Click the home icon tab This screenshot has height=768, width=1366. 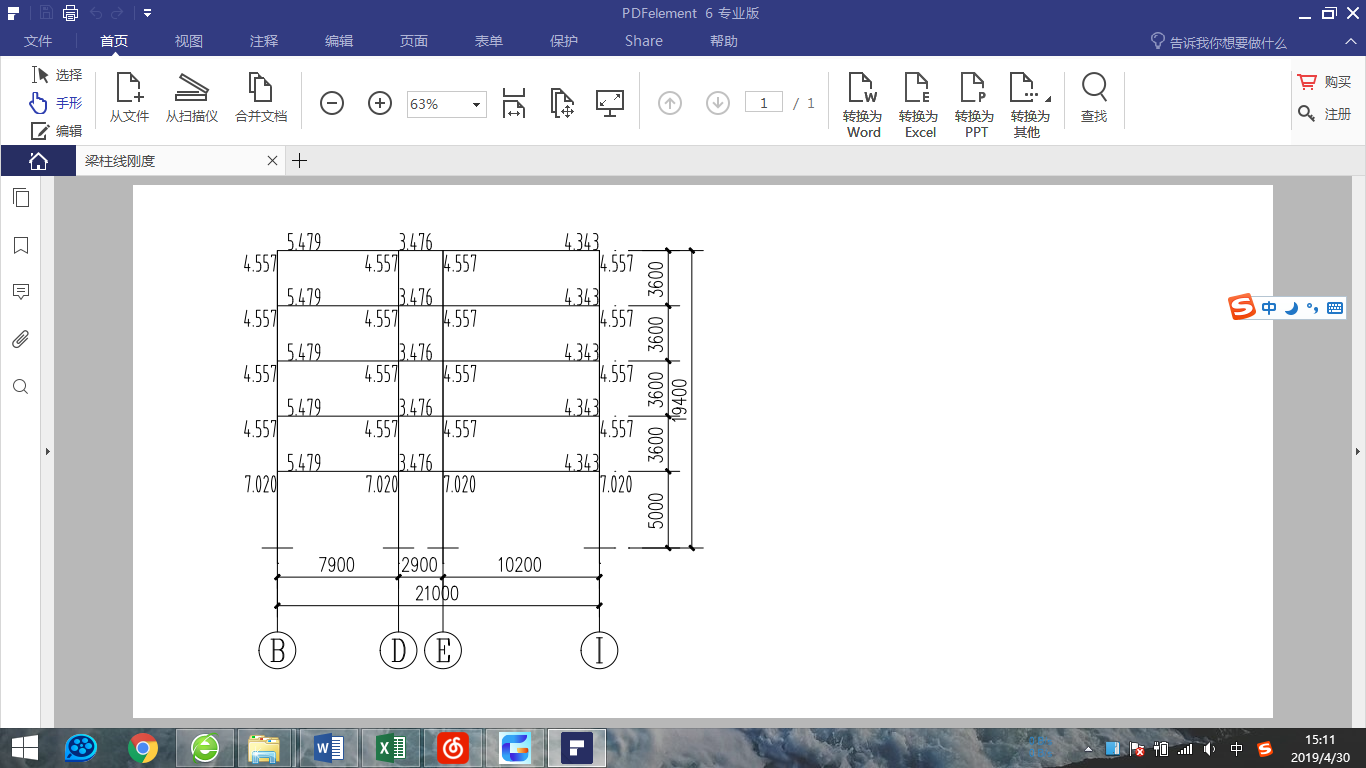[38, 161]
